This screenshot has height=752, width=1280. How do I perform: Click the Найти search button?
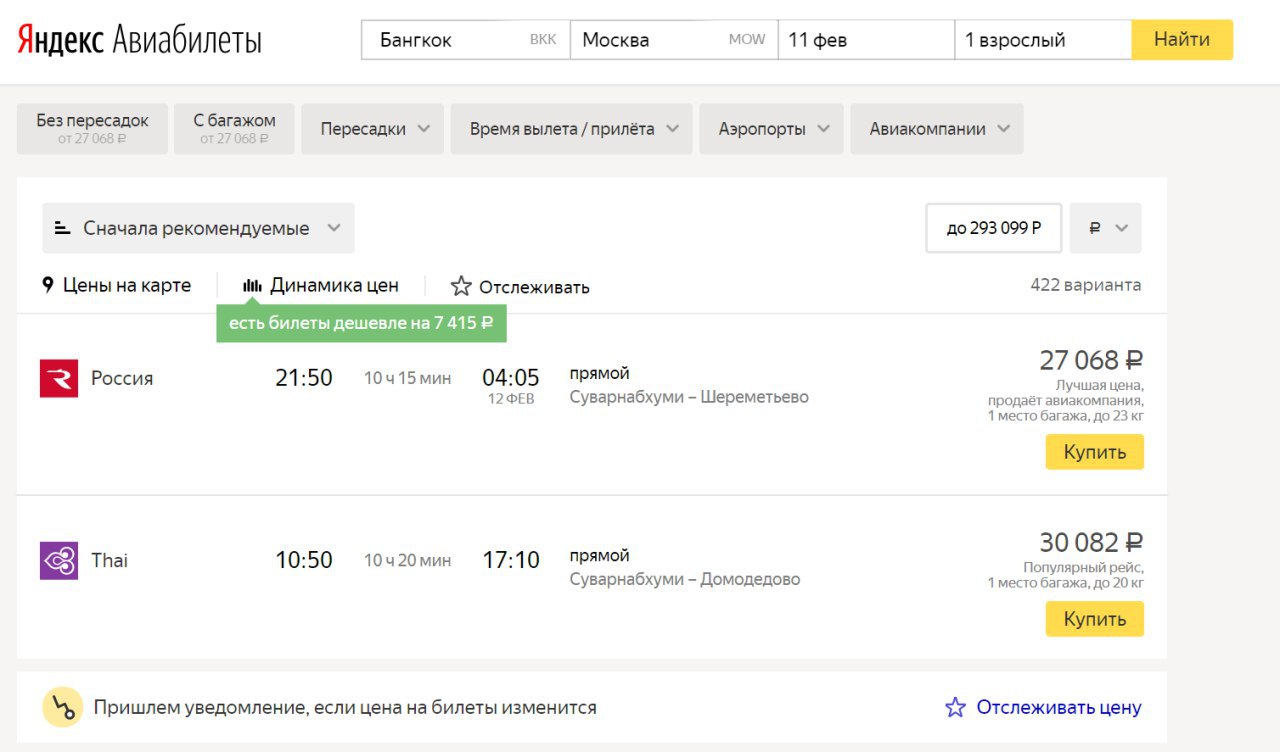(x=1182, y=40)
